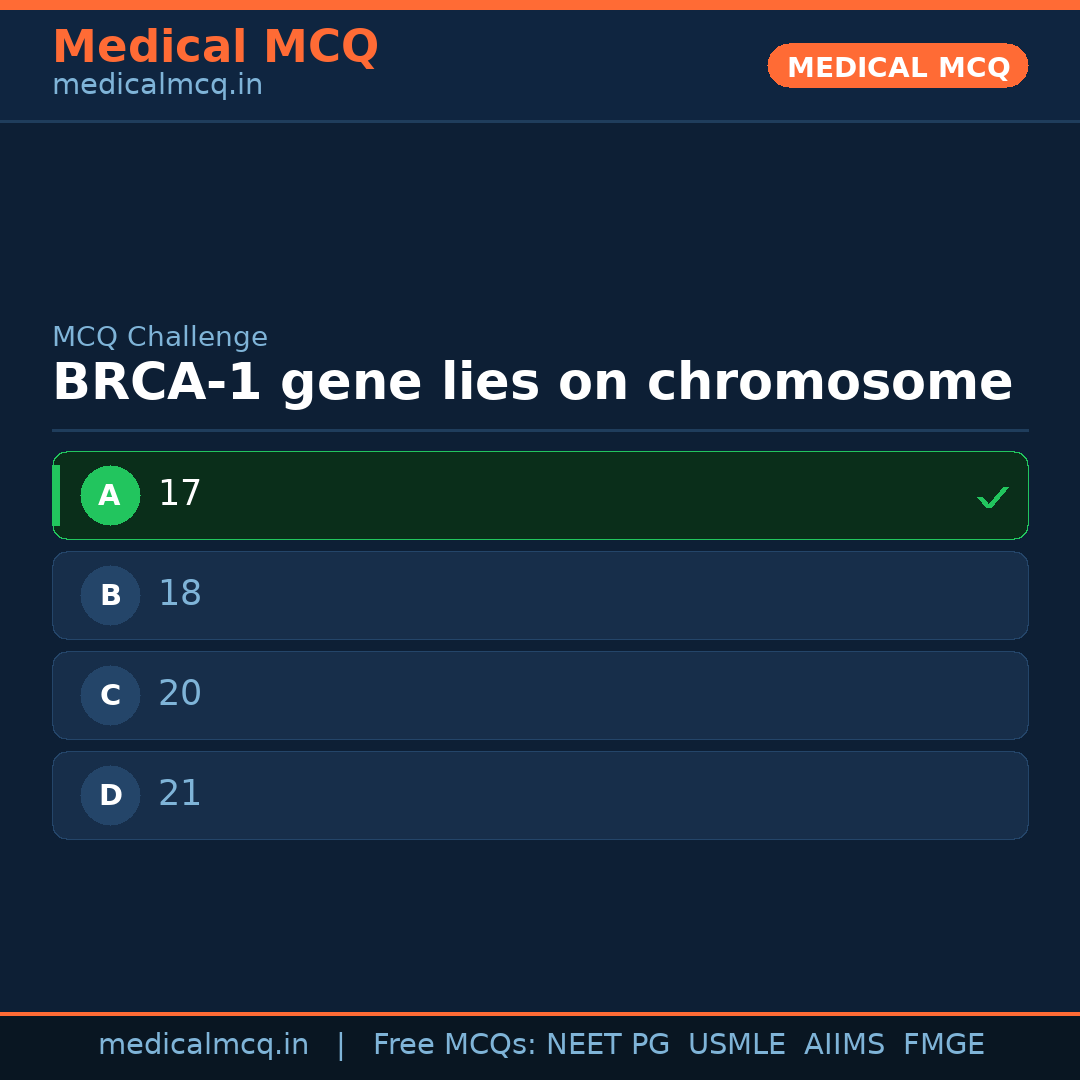Click the Medical MCQ header title

click(215, 47)
